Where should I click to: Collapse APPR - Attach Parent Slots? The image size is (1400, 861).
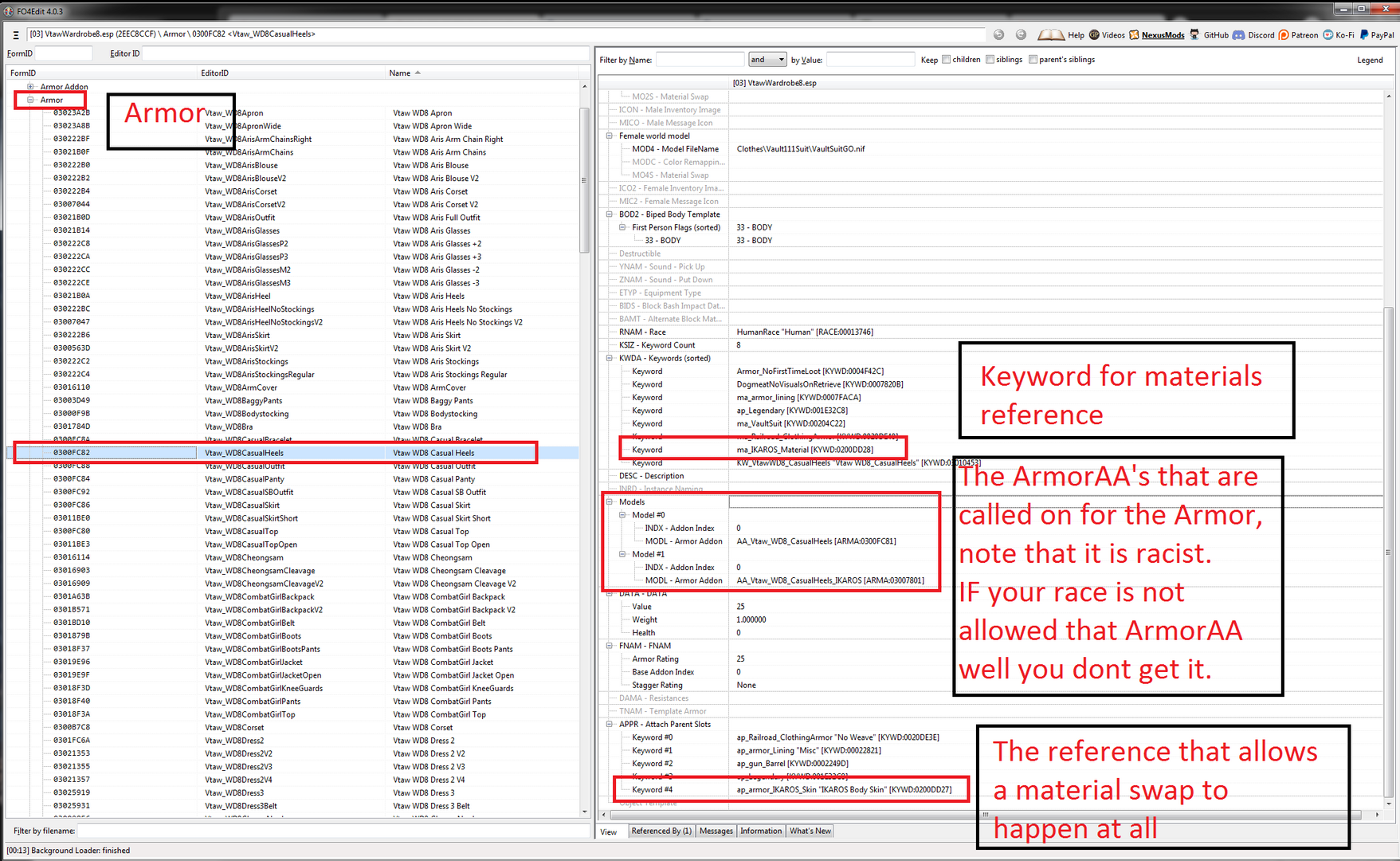pyautogui.click(x=610, y=725)
